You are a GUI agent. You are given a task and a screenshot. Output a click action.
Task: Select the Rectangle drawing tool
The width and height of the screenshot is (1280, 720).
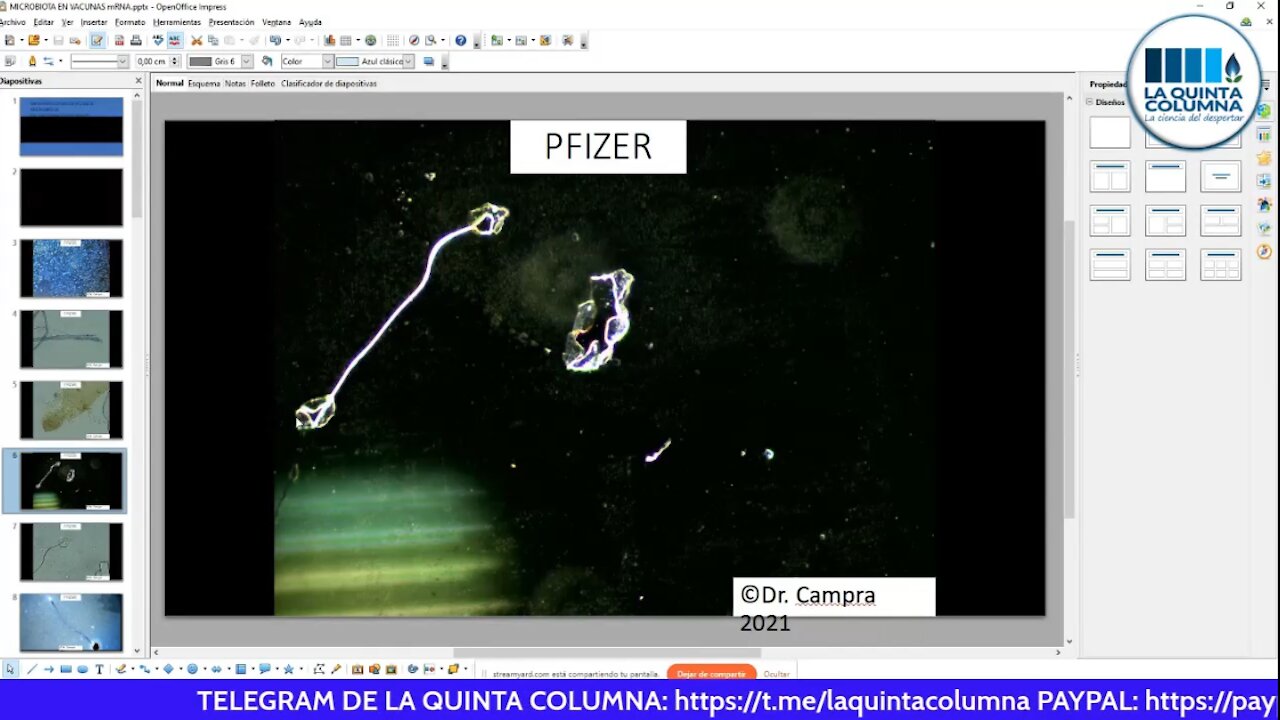coord(65,669)
